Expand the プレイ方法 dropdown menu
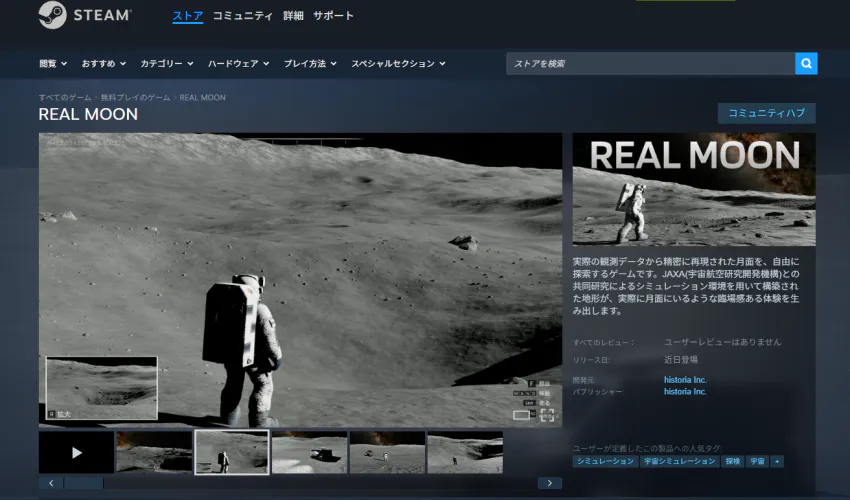 [x=309, y=64]
